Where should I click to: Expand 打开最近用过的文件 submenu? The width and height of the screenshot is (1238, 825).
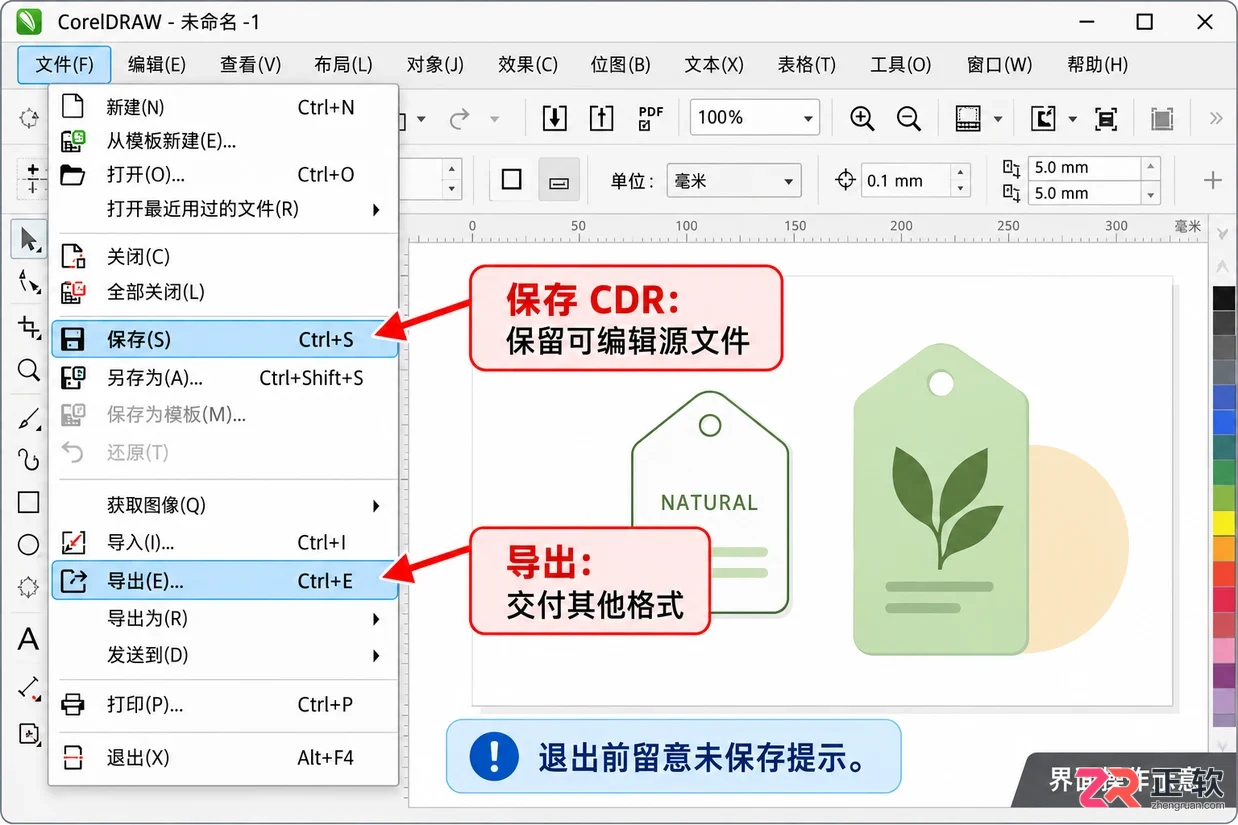[376, 210]
